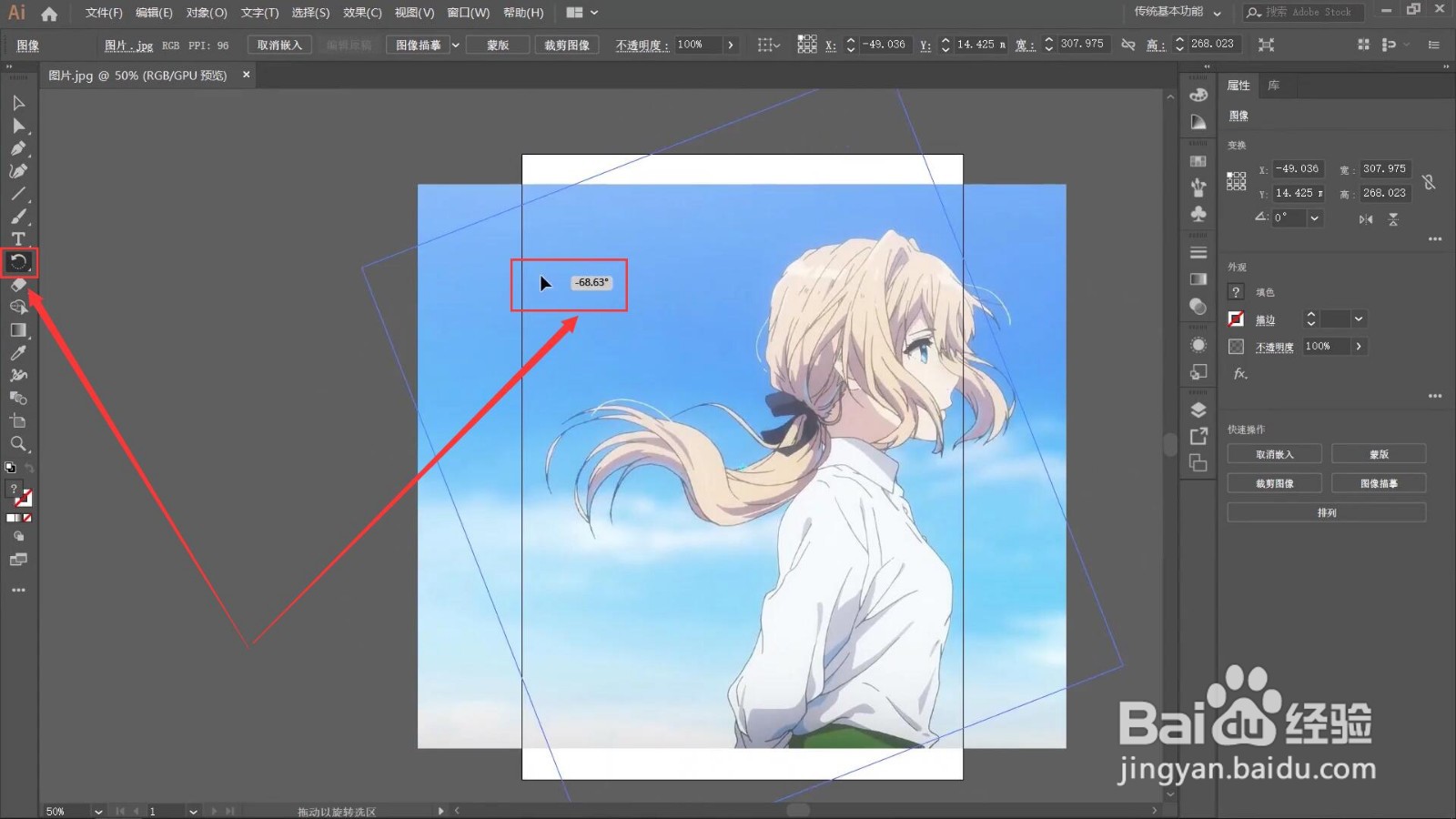Select the Gradient tool
The width and height of the screenshot is (1456, 819).
click(x=18, y=330)
